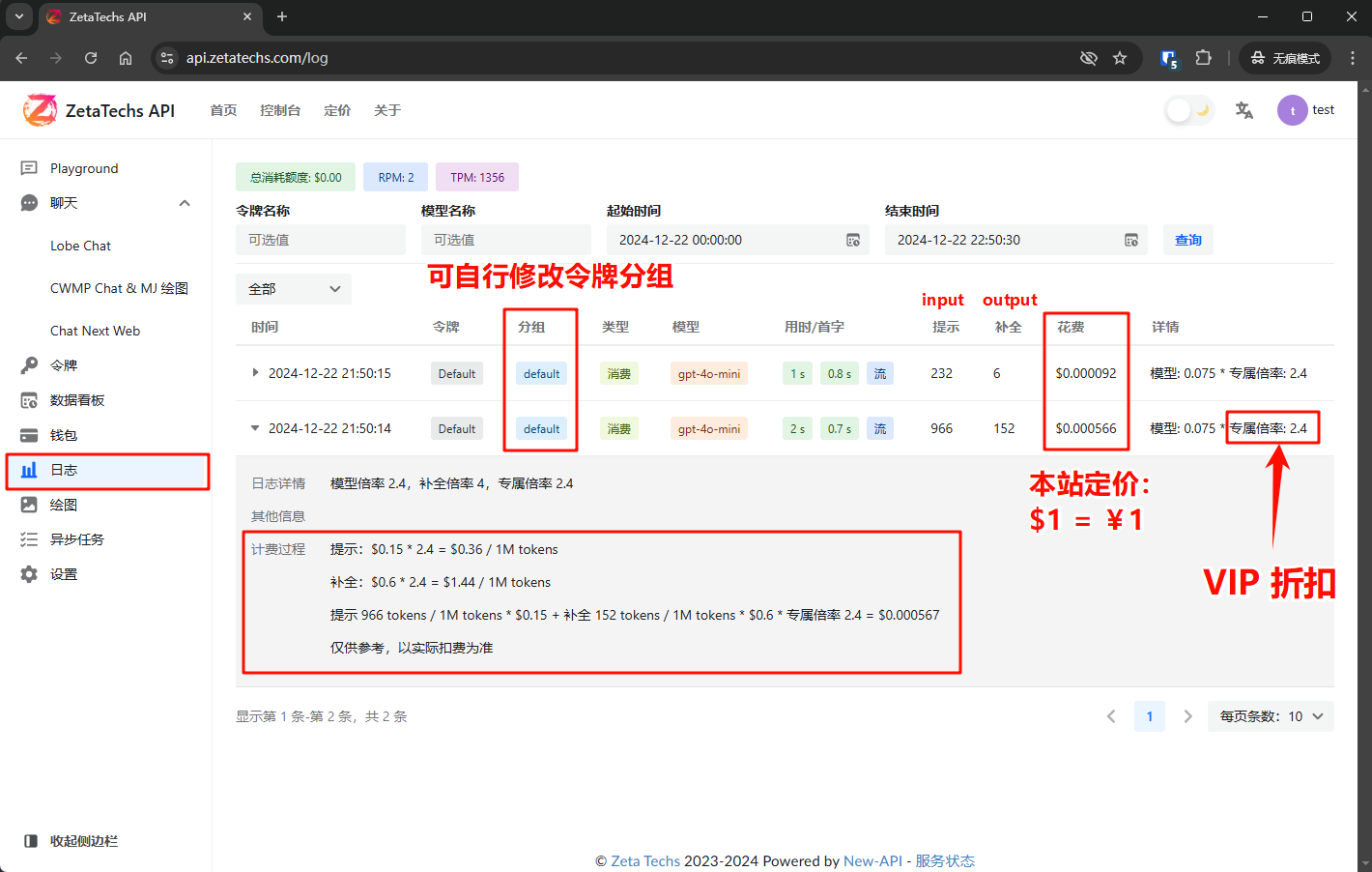
Task: Click the TPM: 1356 tag
Action: click(477, 177)
